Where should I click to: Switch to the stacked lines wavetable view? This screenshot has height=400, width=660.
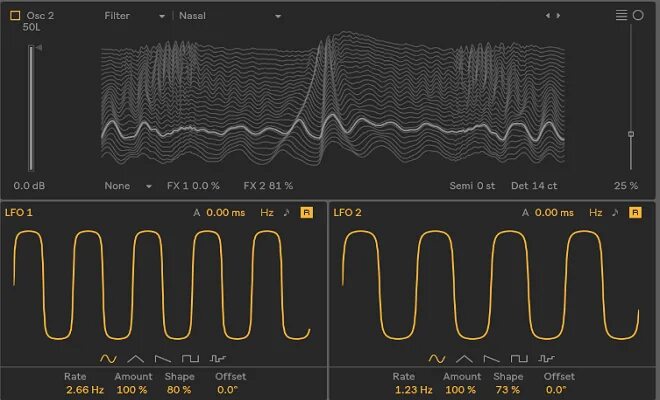coord(621,15)
